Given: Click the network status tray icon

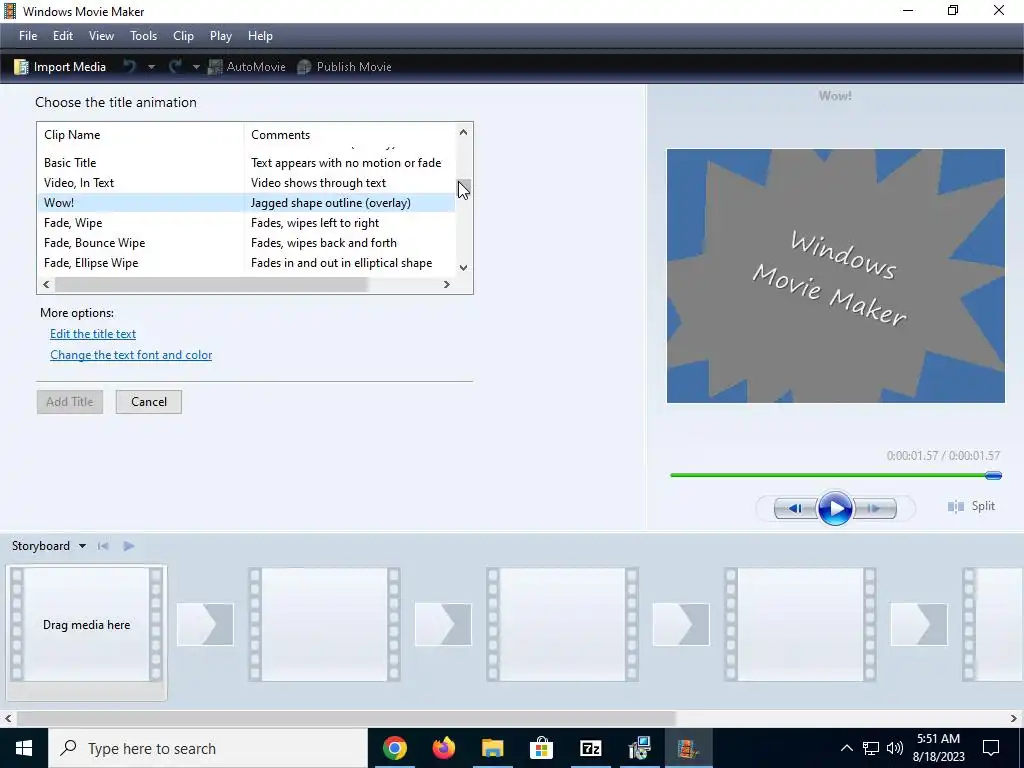Looking at the screenshot, I should pyautogui.click(x=871, y=748).
